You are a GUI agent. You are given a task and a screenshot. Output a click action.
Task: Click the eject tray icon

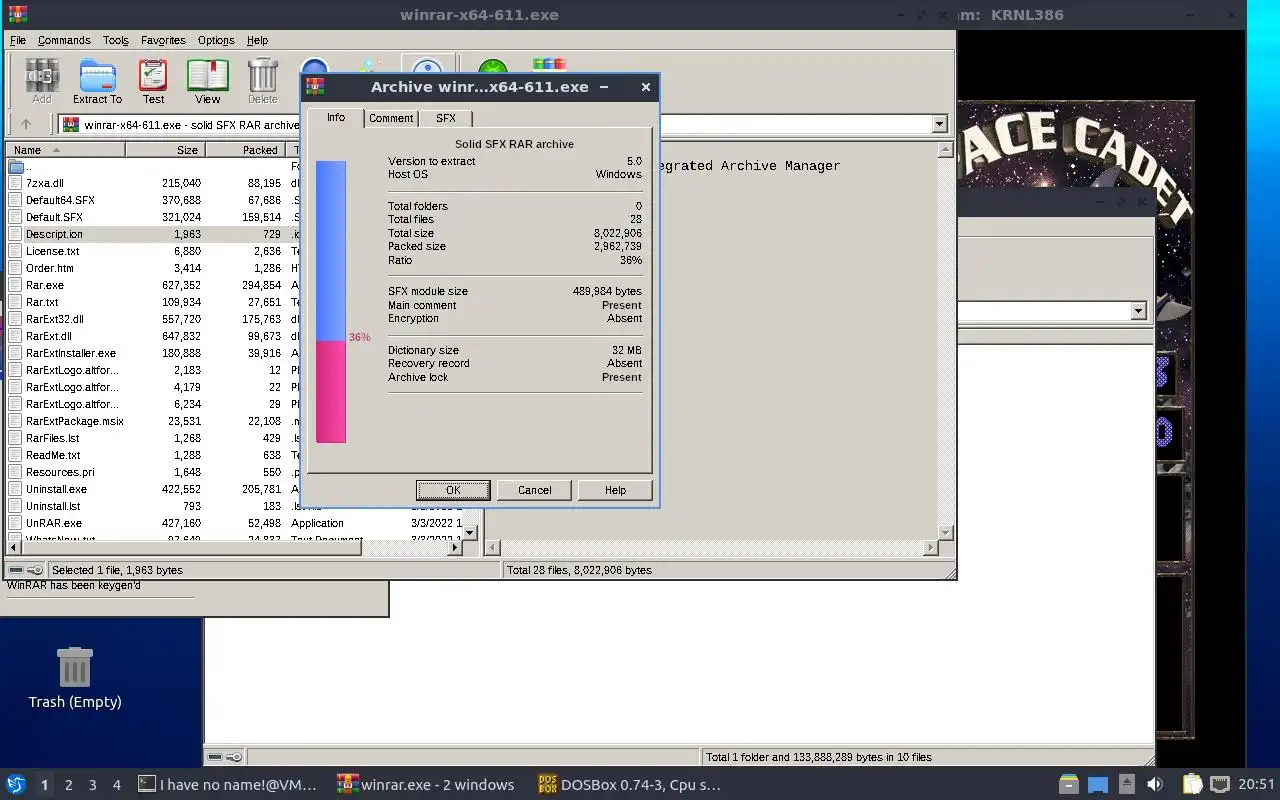click(1127, 785)
